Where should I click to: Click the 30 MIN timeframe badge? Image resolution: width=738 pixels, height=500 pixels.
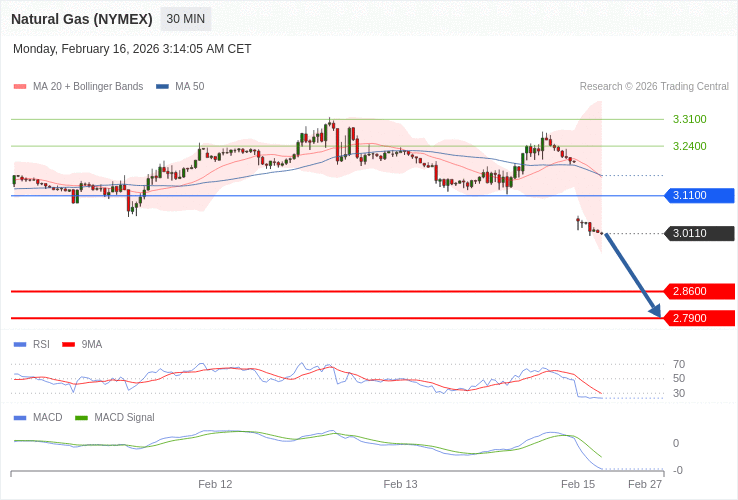tap(186, 19)
